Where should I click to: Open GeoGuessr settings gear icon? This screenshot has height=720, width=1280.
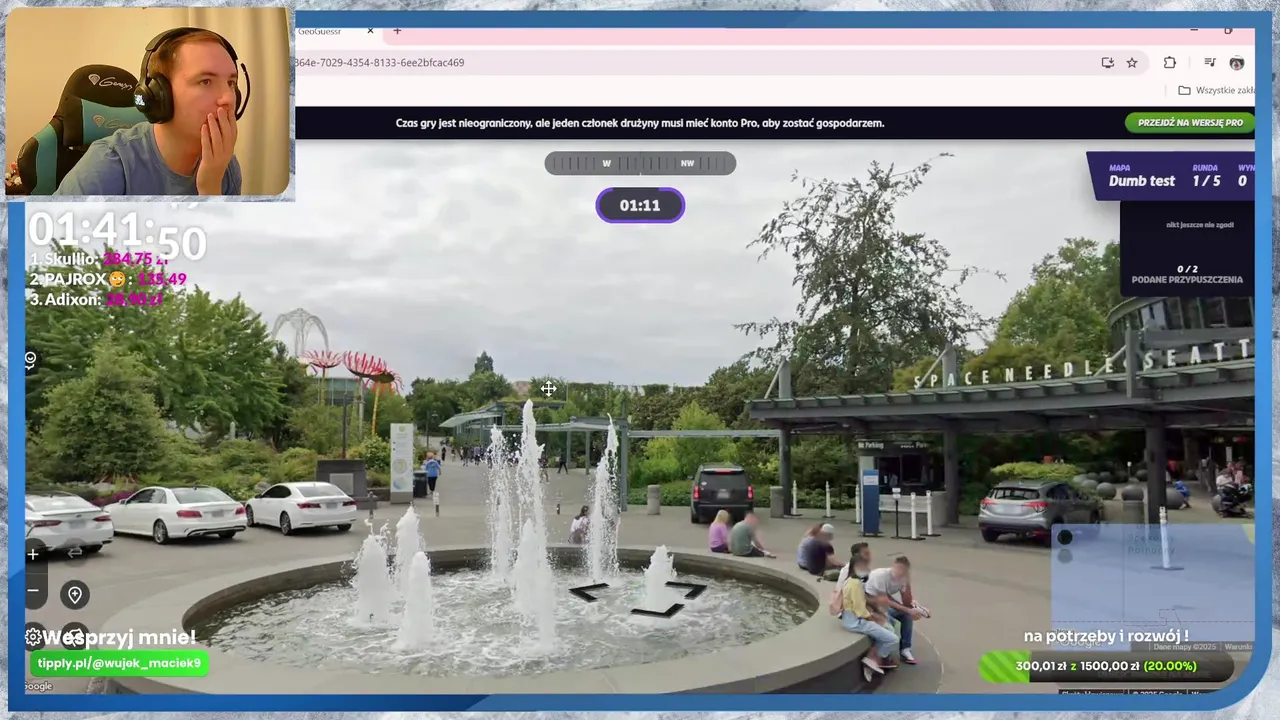pos(33,637)
